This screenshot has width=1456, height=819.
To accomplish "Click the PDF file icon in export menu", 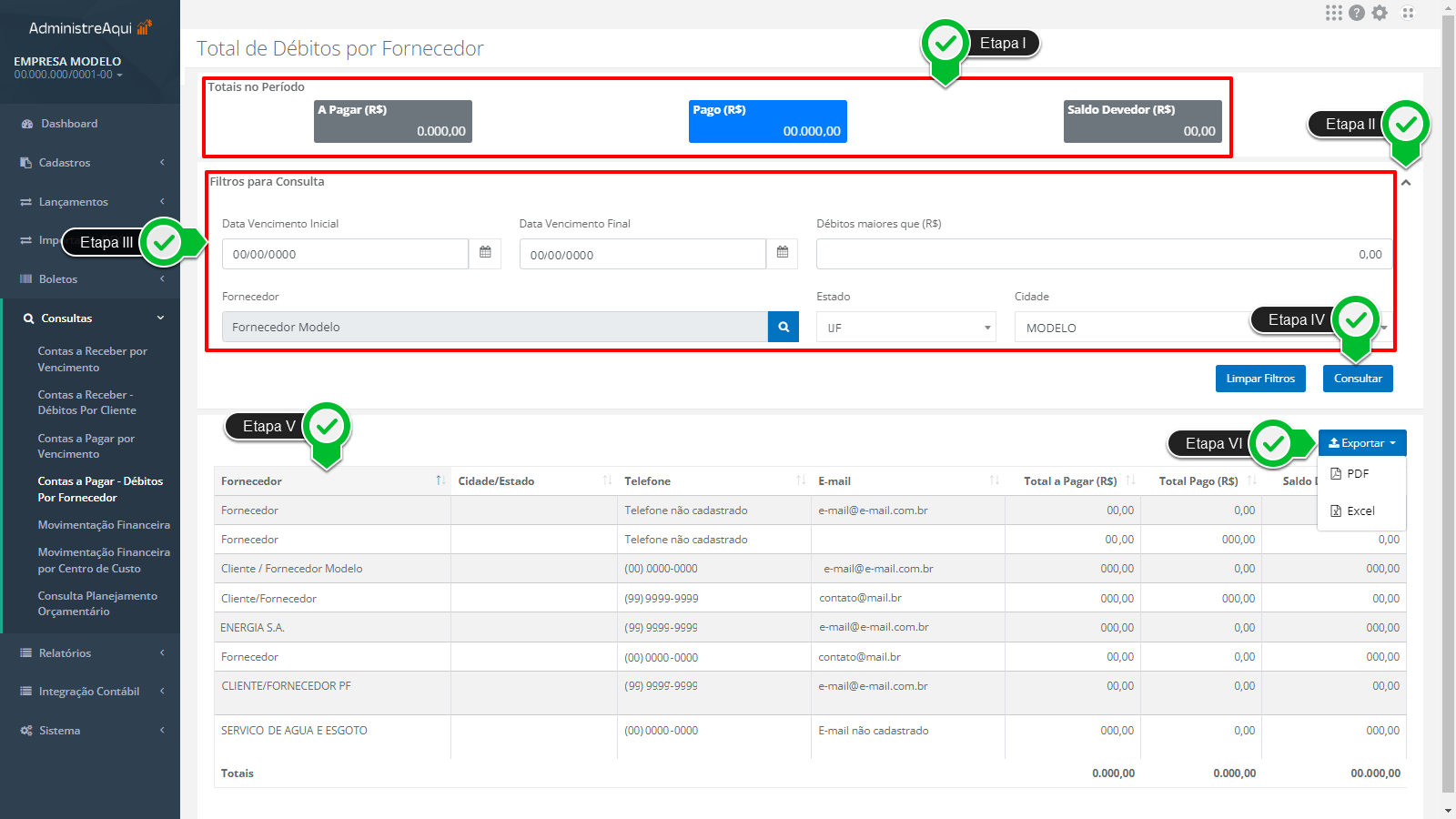I will point(1336,473).
